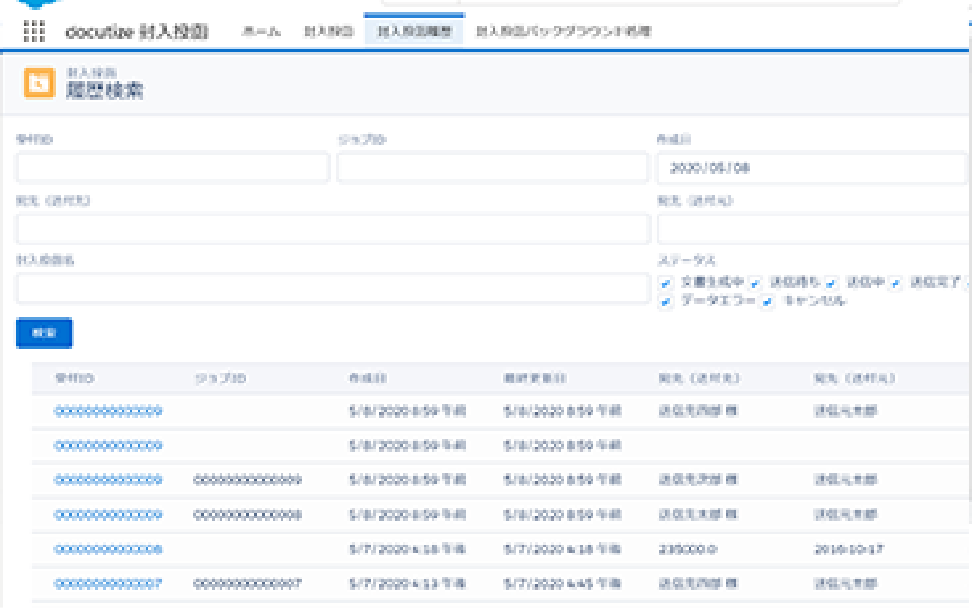The image size is (972, 608).
Task: Click the fifth column header 宛先（送付先）
Action: 699,378
